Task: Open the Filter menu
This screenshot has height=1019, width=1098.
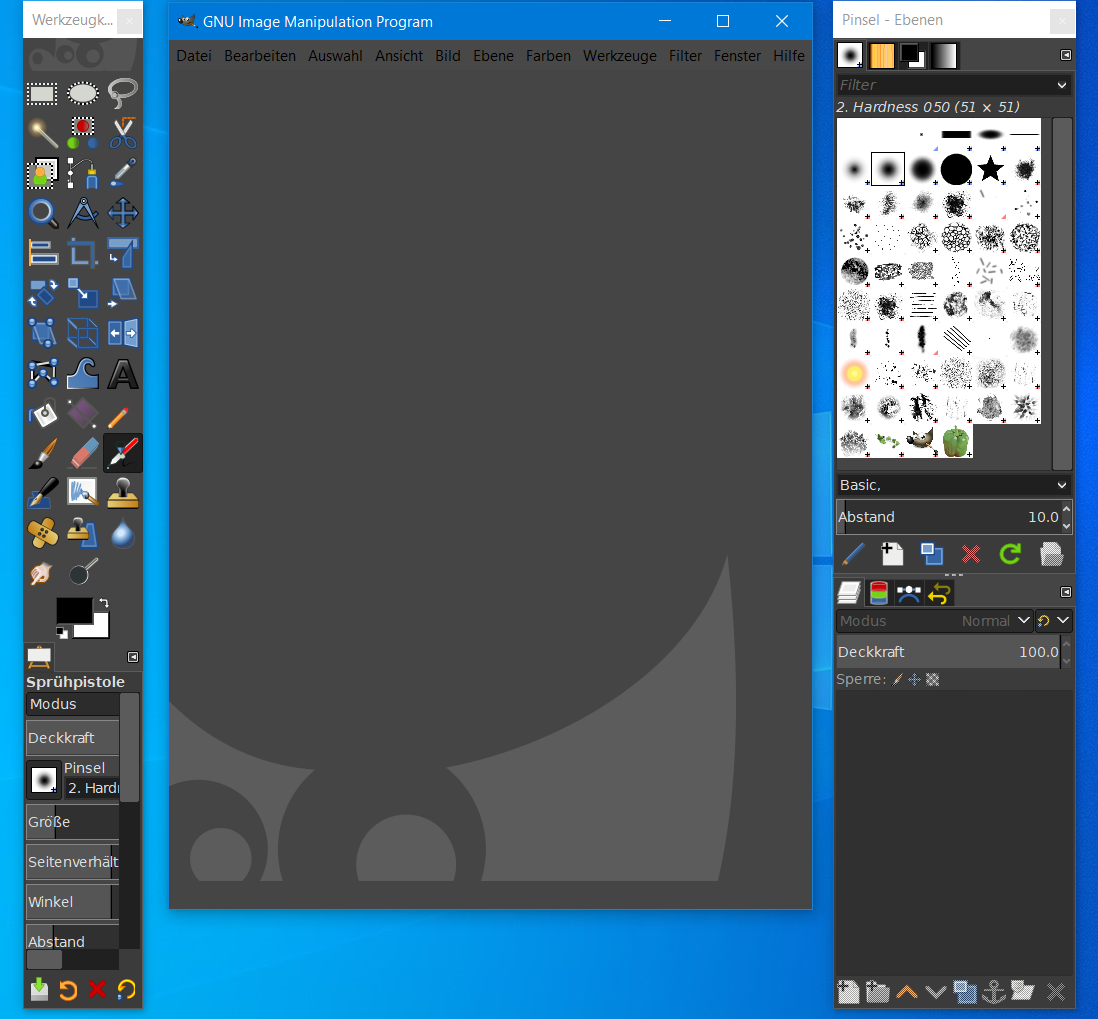Action: (x=685, y=56)
